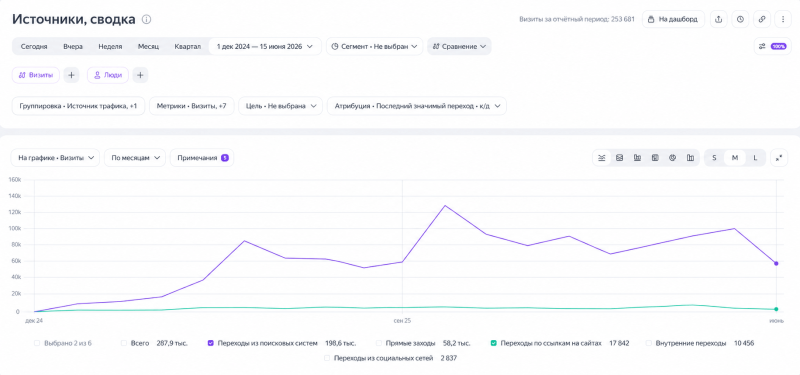Click the info icon next to the page title
This screenshot has width=800, height=375.
[146, 19]
